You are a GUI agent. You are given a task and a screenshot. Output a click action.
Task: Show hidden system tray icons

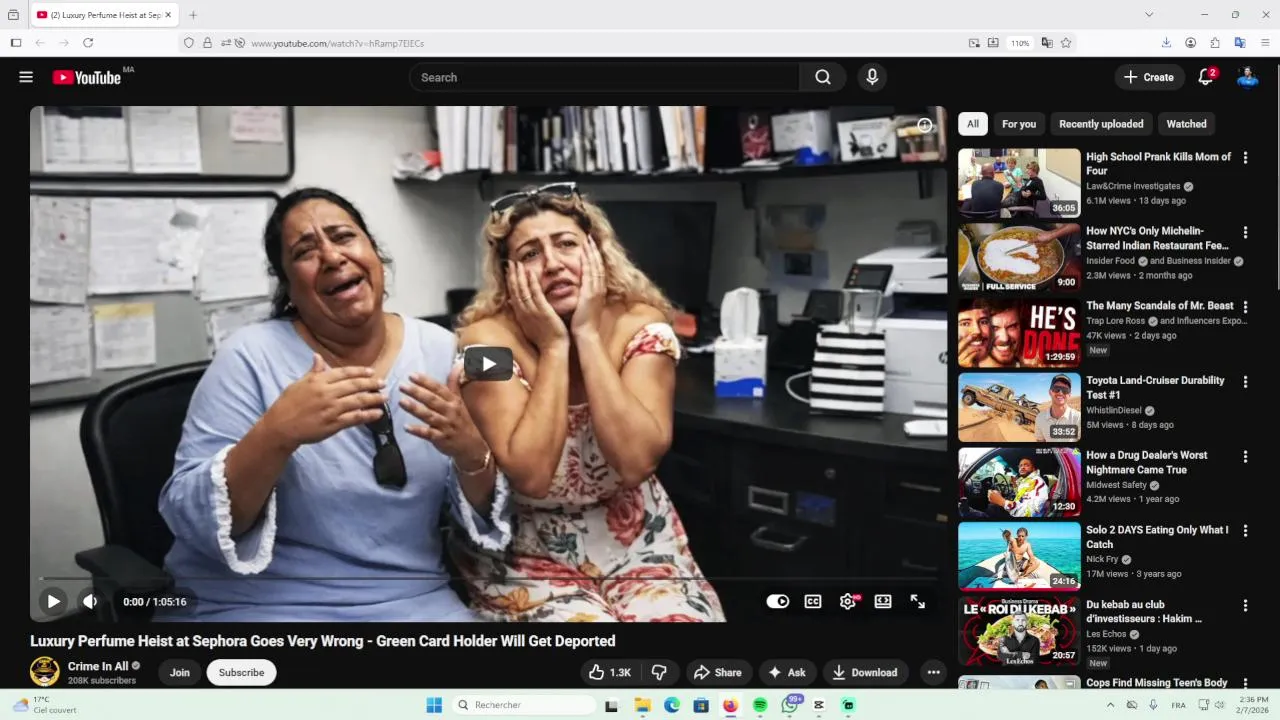click(x=1110, y=705)
